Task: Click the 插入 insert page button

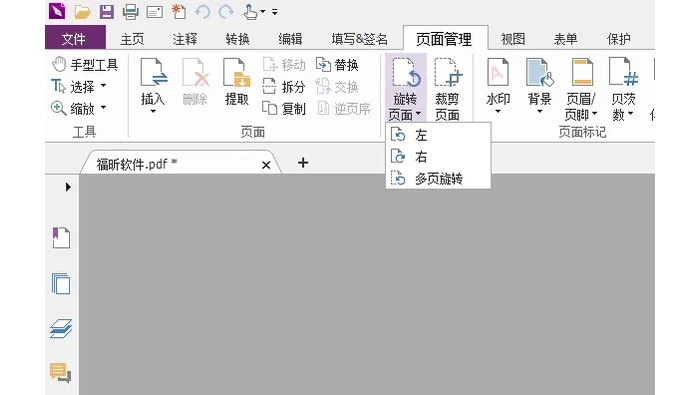Action: (x=153, y=86)
